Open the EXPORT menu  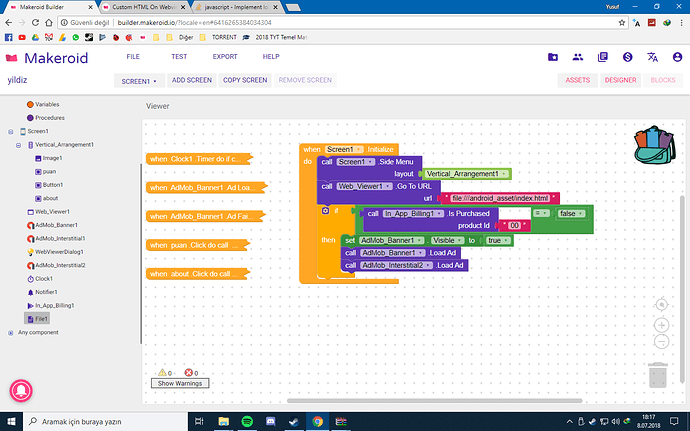[x=225, y=57]
